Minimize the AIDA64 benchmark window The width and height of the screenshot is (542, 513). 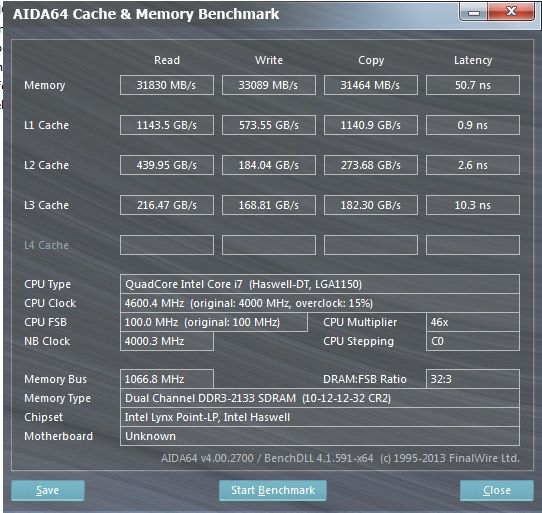coord(474,12)
